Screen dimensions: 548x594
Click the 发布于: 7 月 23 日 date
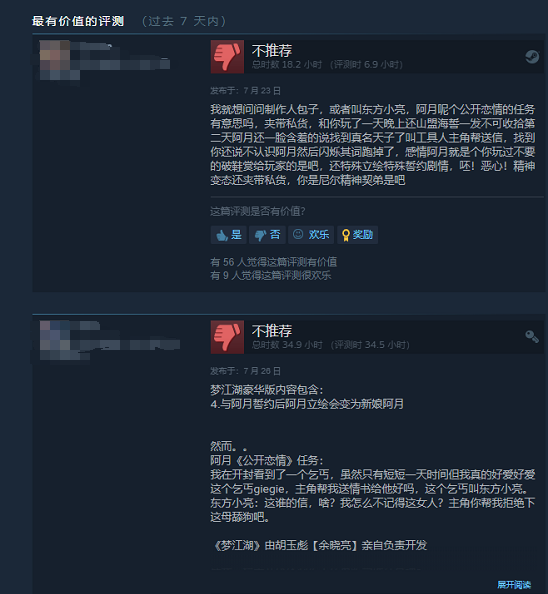coord(245,91)
